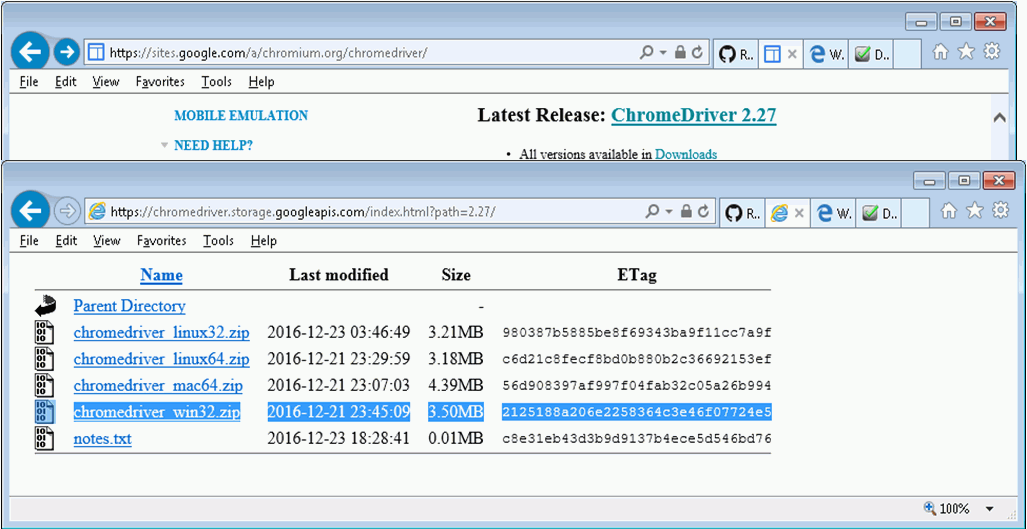Click Forward arrow in the sites.google.com window
The image size is (1027, 529).
click(65, 52)
